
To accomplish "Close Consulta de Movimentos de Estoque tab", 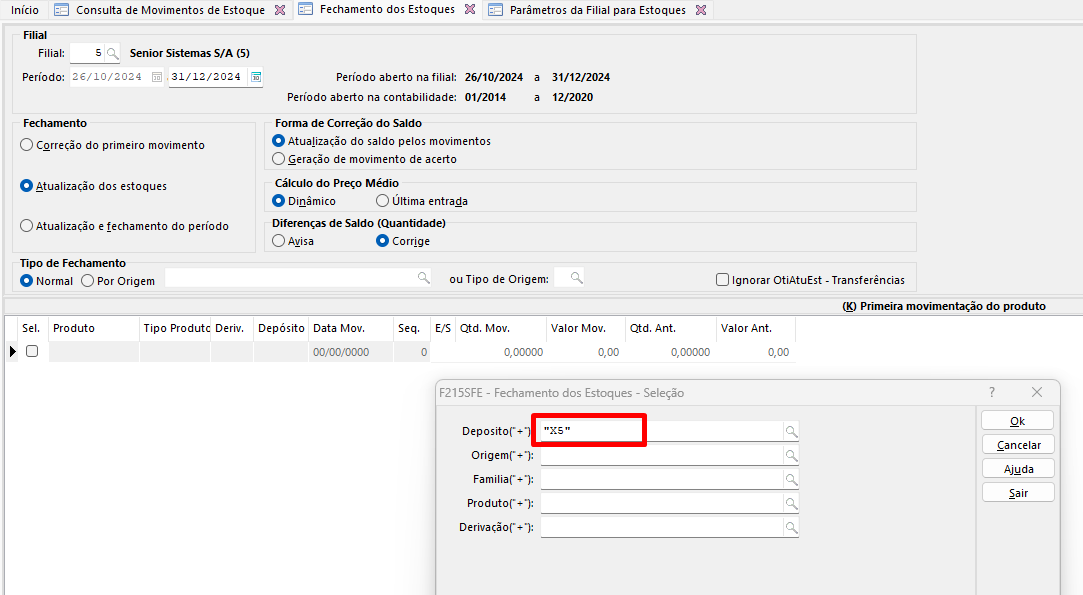I will click(280, 10).
